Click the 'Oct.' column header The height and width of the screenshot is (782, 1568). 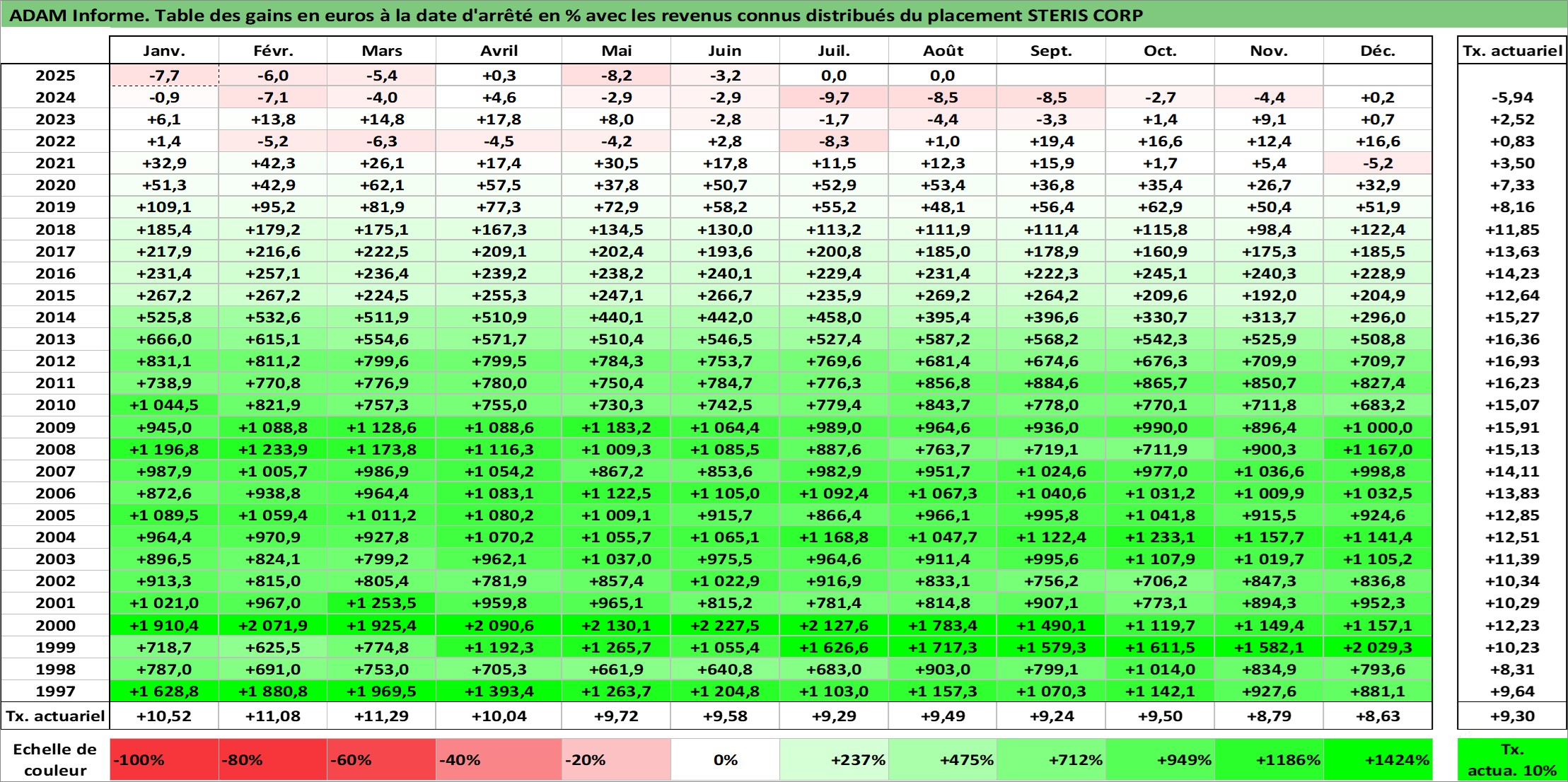tap(1160, 51)
